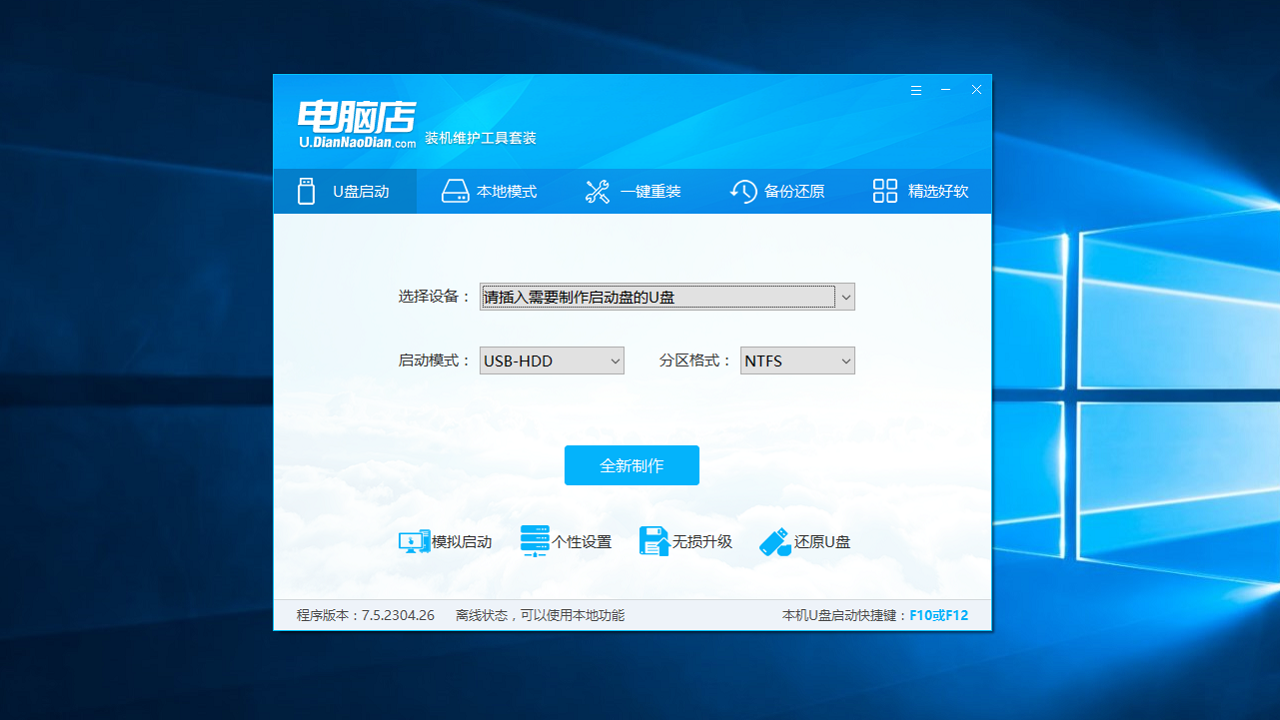Click the F10或F12 hotkey link

point(938,615)
